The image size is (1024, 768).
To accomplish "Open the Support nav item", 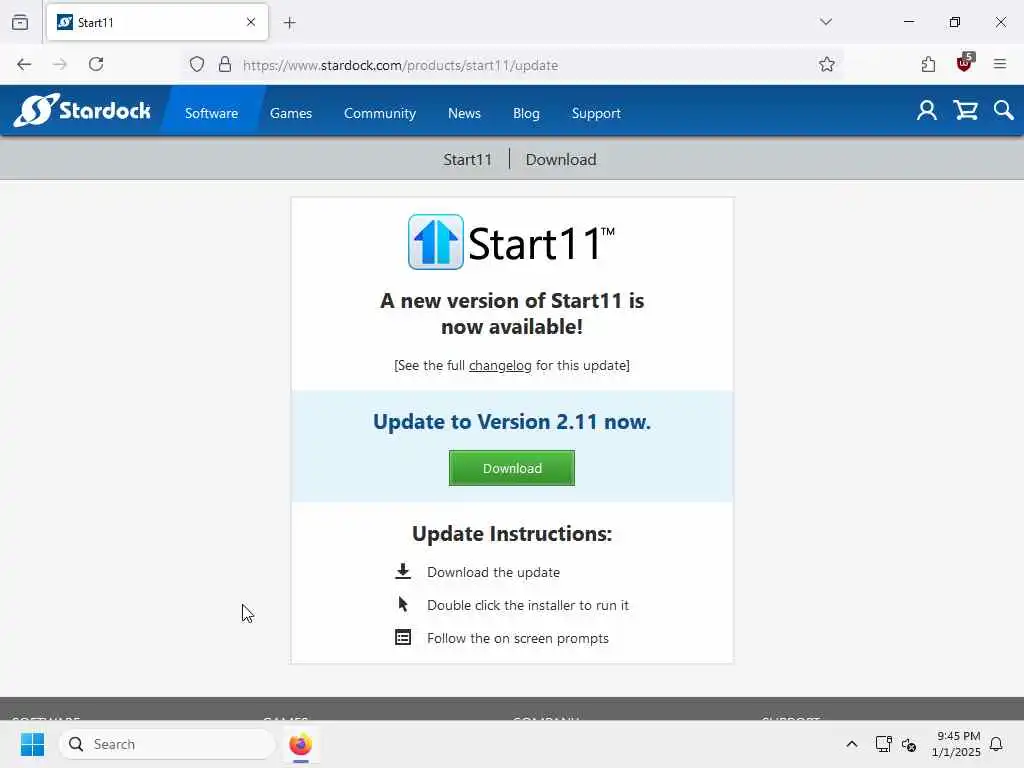I will (x=596, y=113).
